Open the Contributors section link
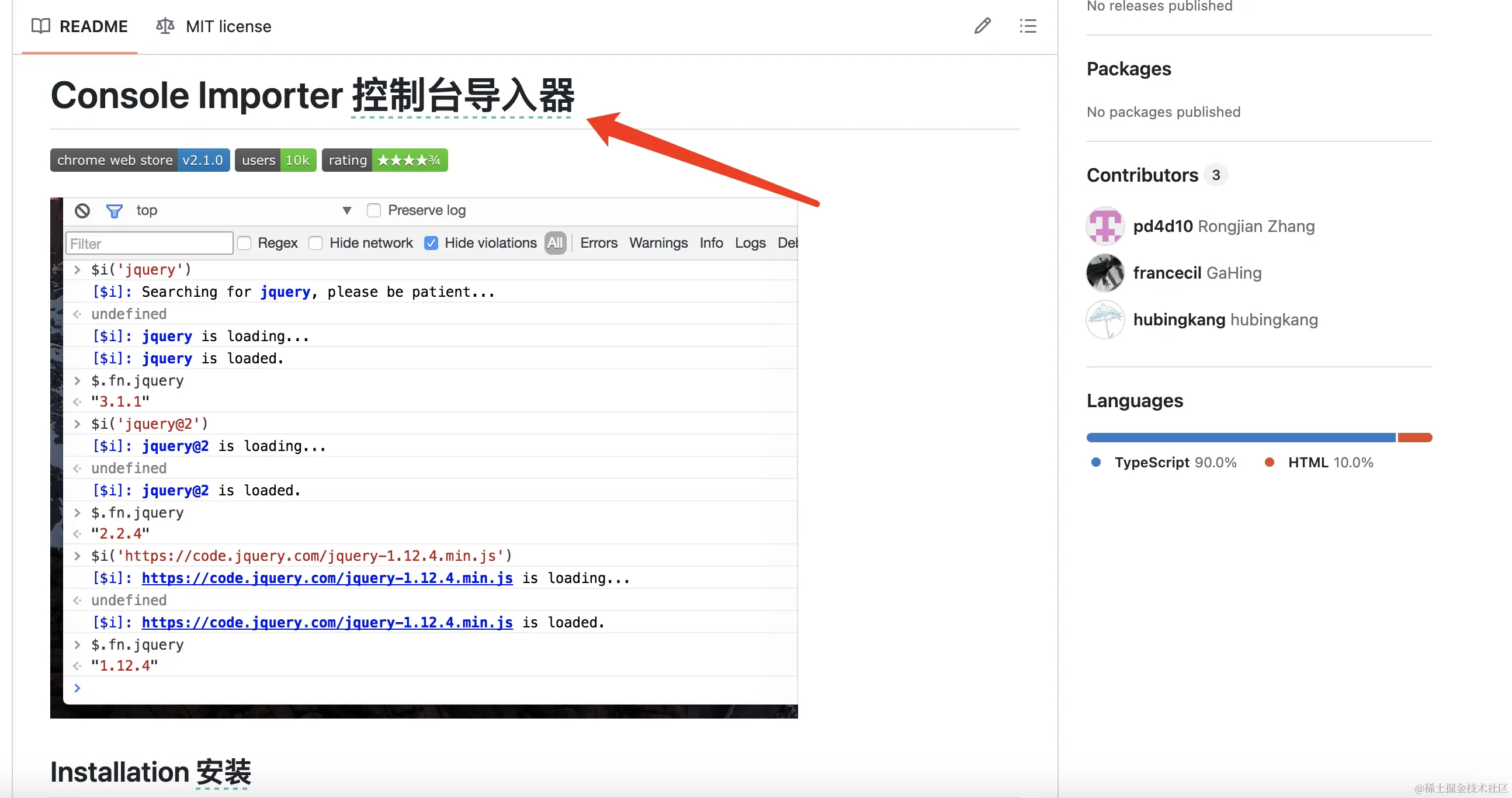1512x798 pixels. coord(1142,175)
